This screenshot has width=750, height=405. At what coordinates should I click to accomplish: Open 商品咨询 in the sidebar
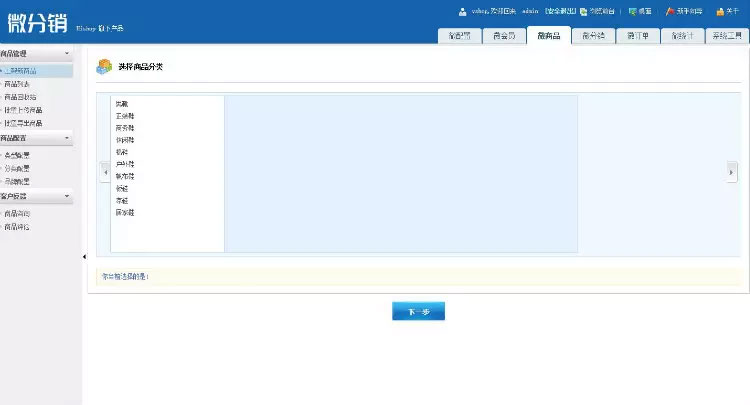[17, 214]
